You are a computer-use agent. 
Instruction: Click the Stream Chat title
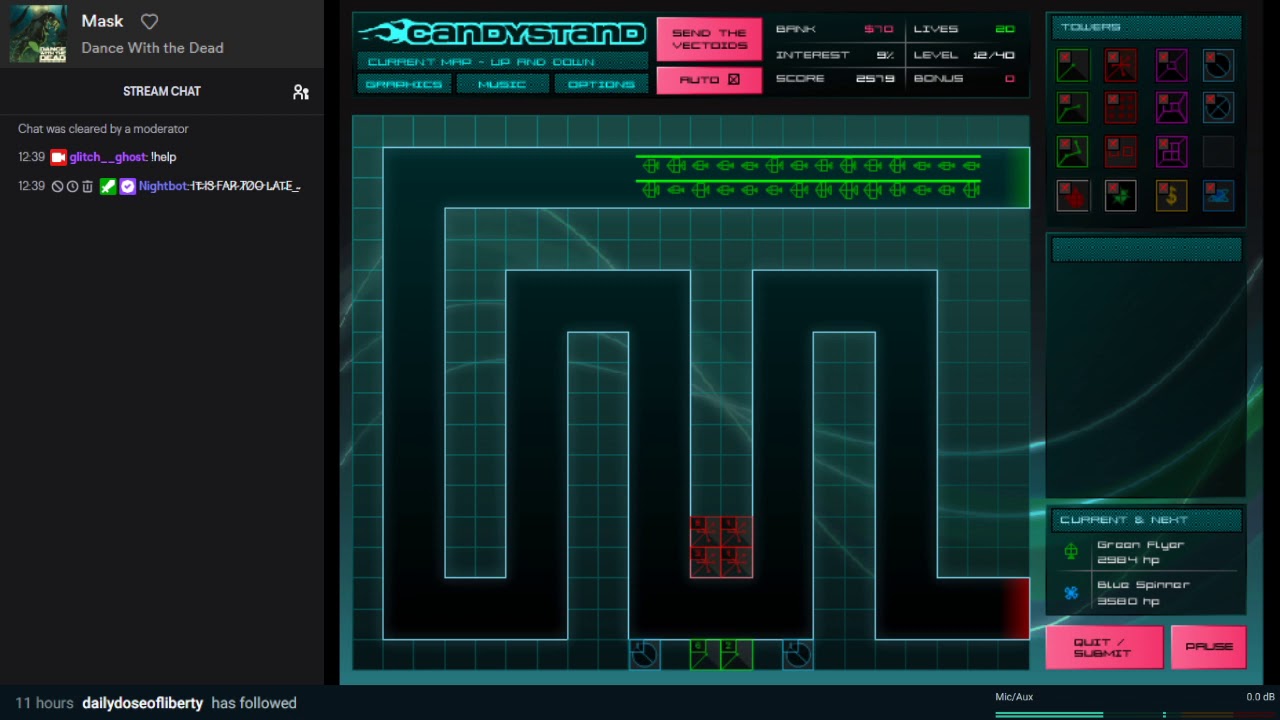[x=162, y=91]
